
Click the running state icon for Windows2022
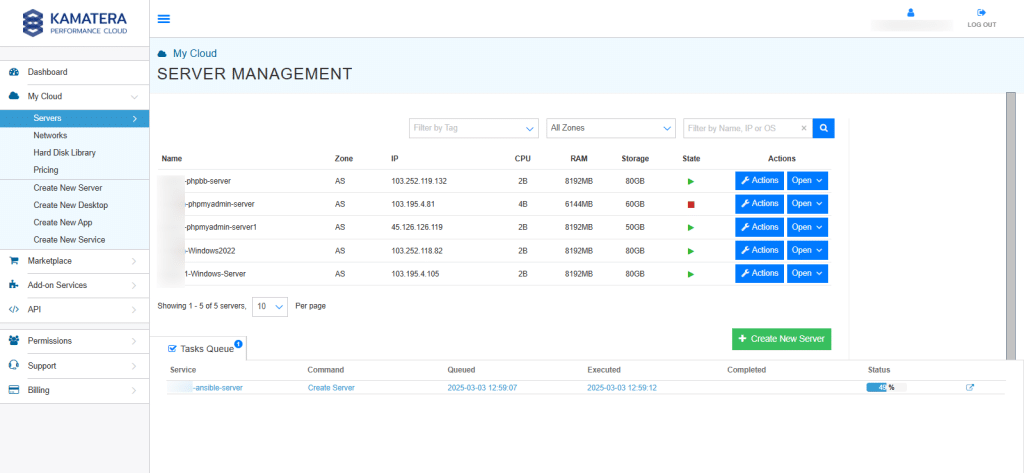(691, 251)
